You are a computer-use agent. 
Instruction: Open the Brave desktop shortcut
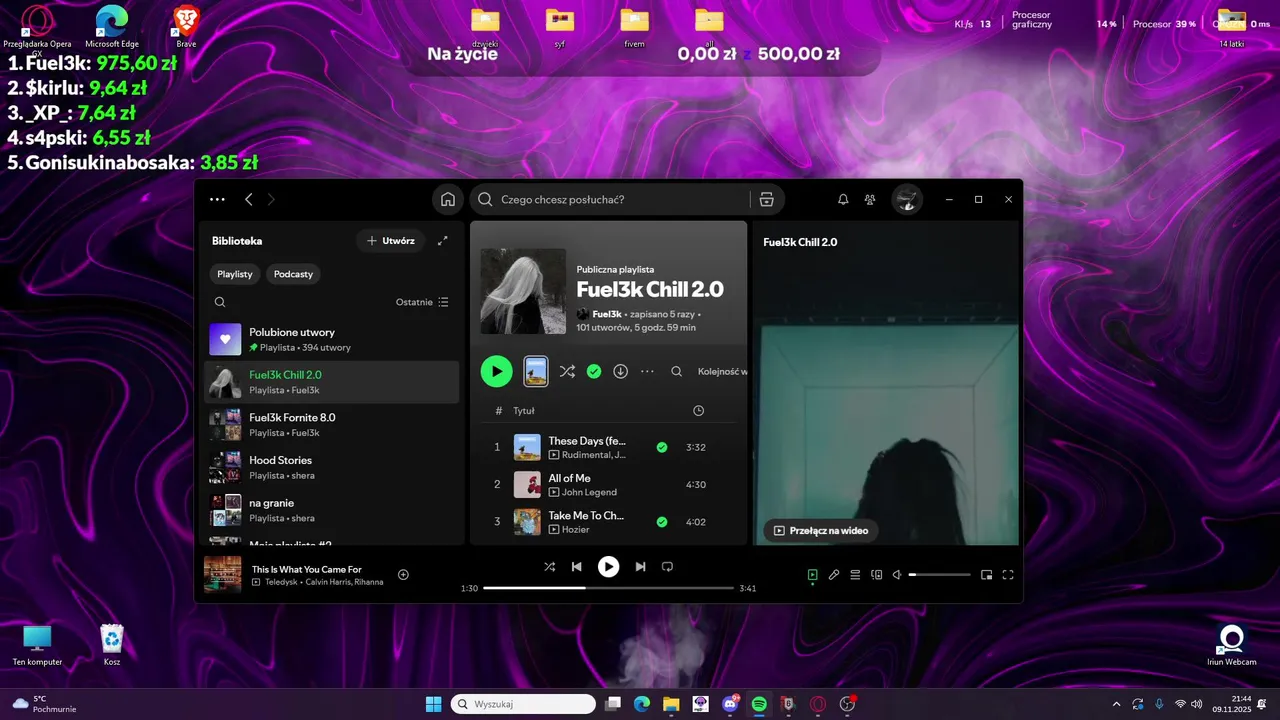click(x=186, y=26)
